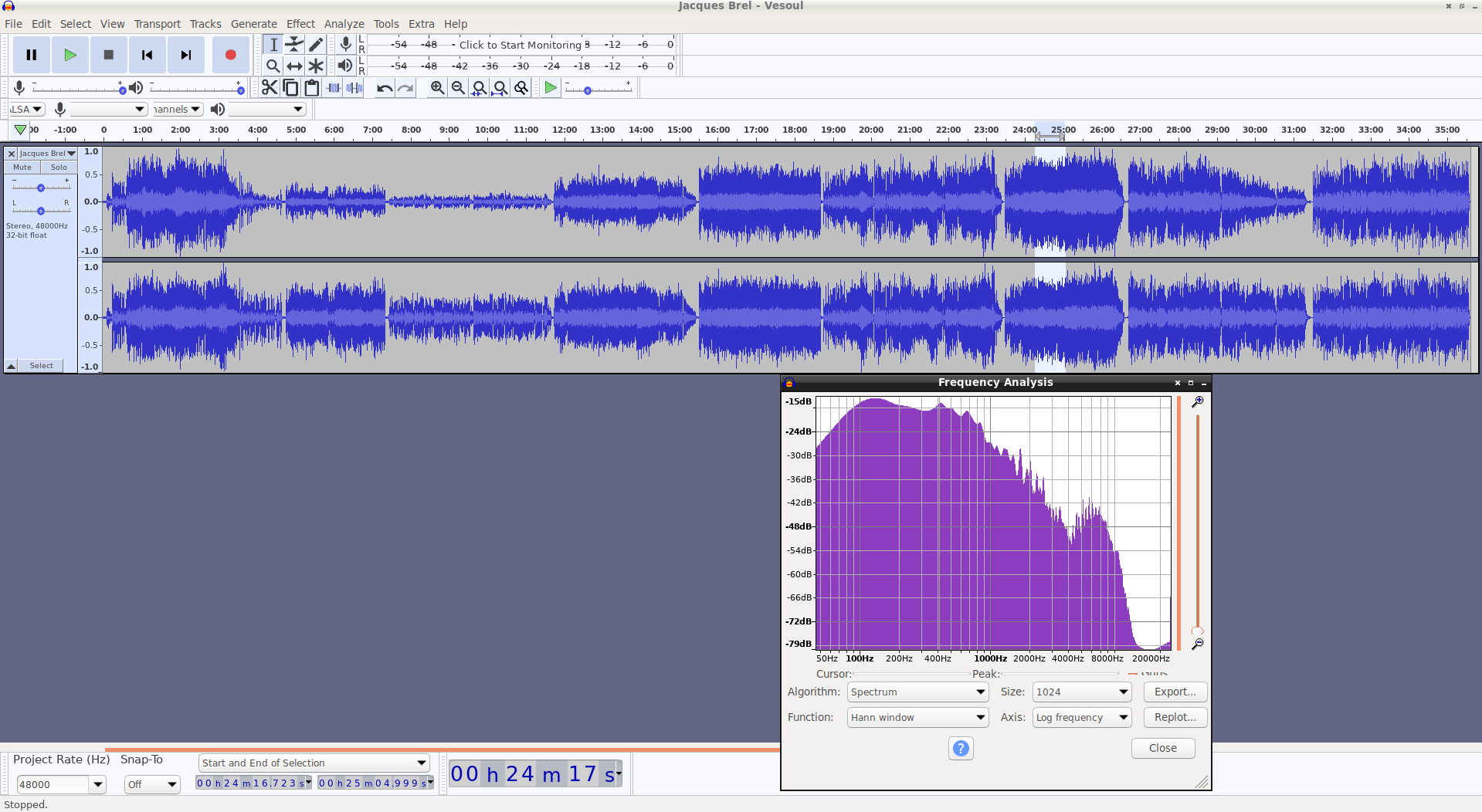The width and height of the screenshot is (1482, 812).
Task: Open the File menu
Action: [13, 24]
